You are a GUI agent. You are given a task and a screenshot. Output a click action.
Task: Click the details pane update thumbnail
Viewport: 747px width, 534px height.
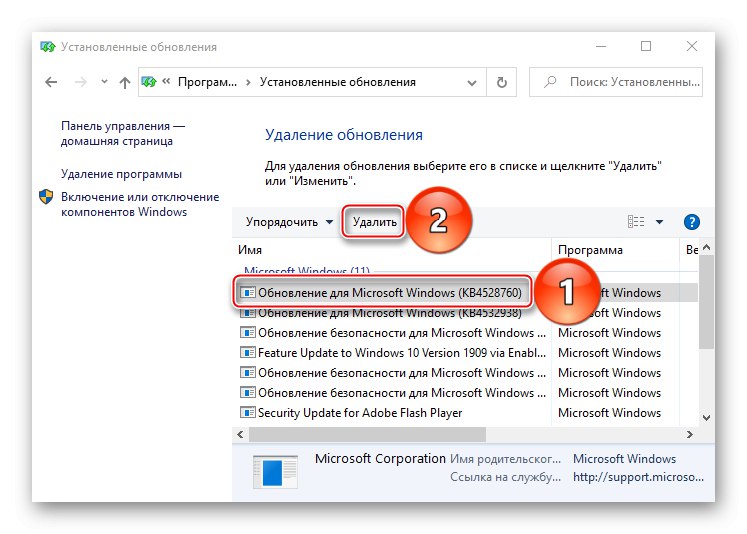tap(275, 472)
